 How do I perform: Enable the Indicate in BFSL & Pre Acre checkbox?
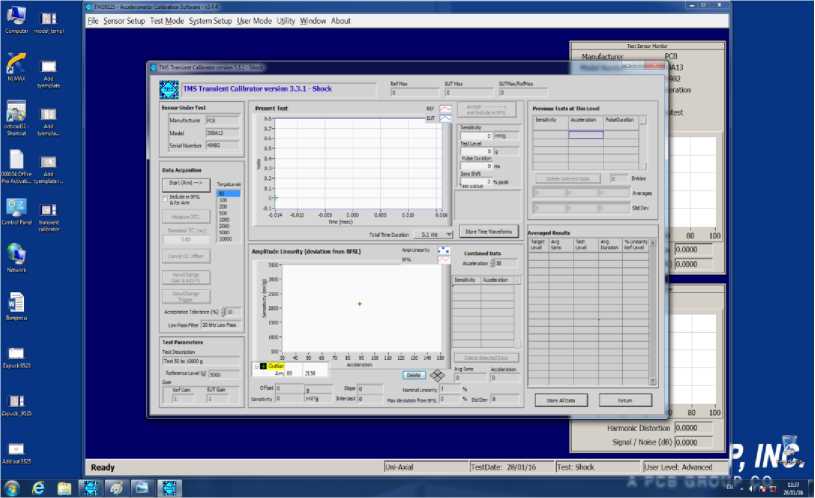pos(166,197)
